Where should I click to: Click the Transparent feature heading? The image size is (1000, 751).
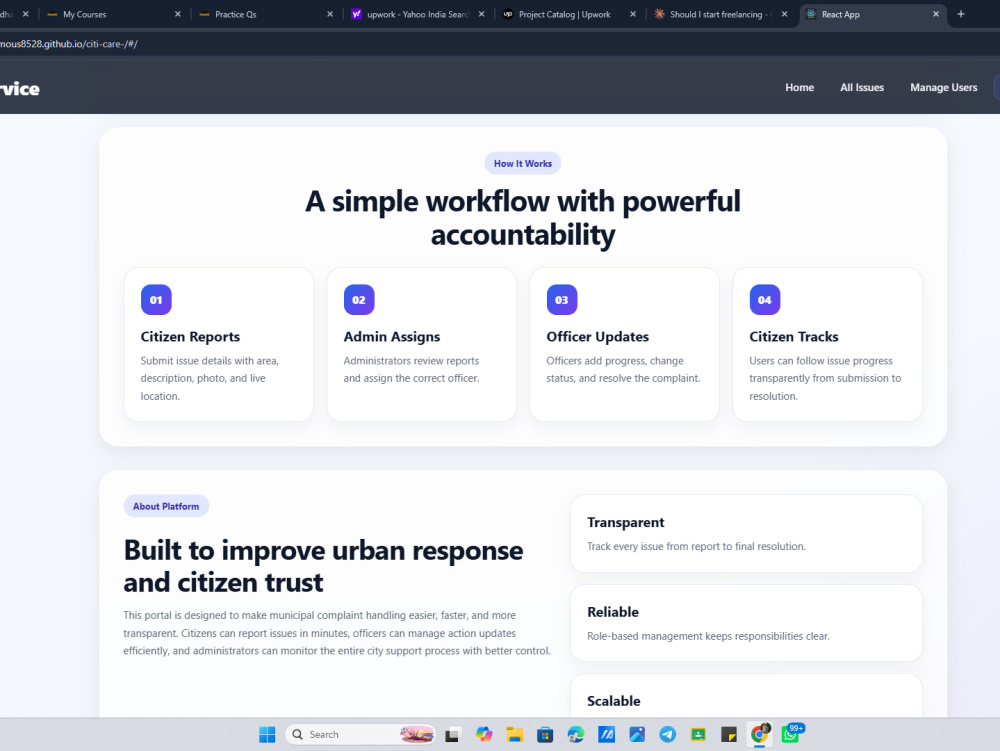[626, 522]
